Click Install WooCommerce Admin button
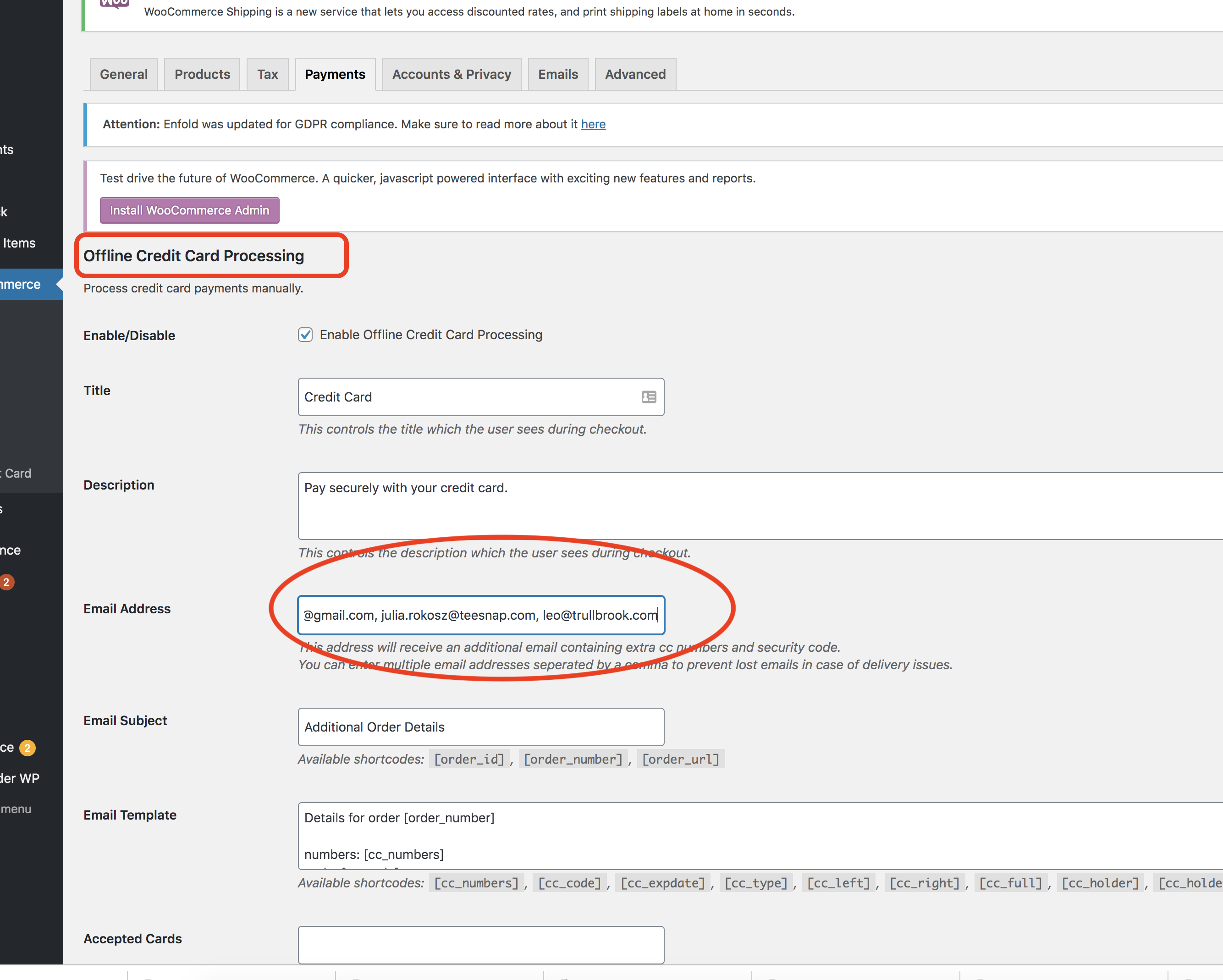This screenshot has width=1223, height=980. coord(189,210)
